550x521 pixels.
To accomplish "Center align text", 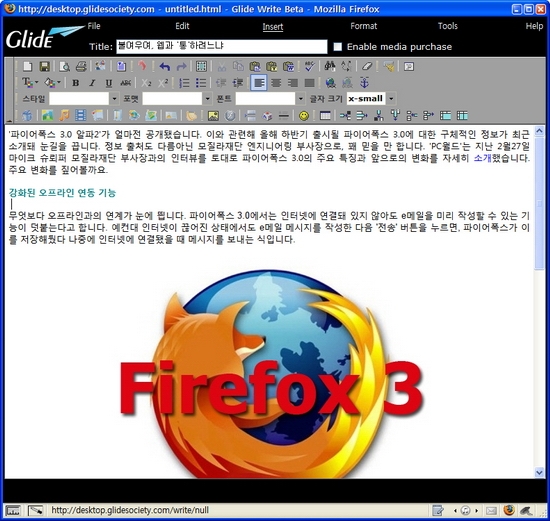I will pos(276,83).
